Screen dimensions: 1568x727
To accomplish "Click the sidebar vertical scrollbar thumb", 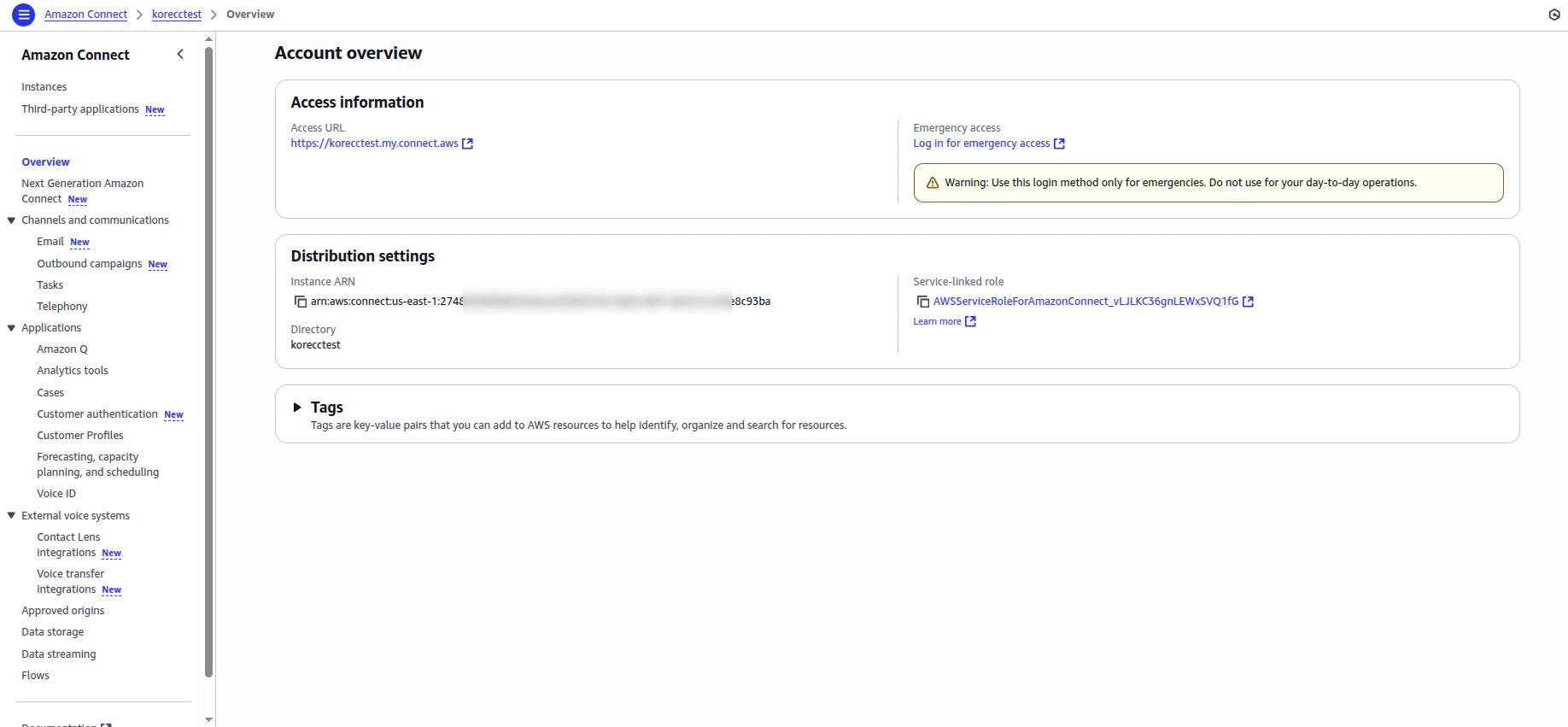I will pyautogui.click(x=209, y=362).
